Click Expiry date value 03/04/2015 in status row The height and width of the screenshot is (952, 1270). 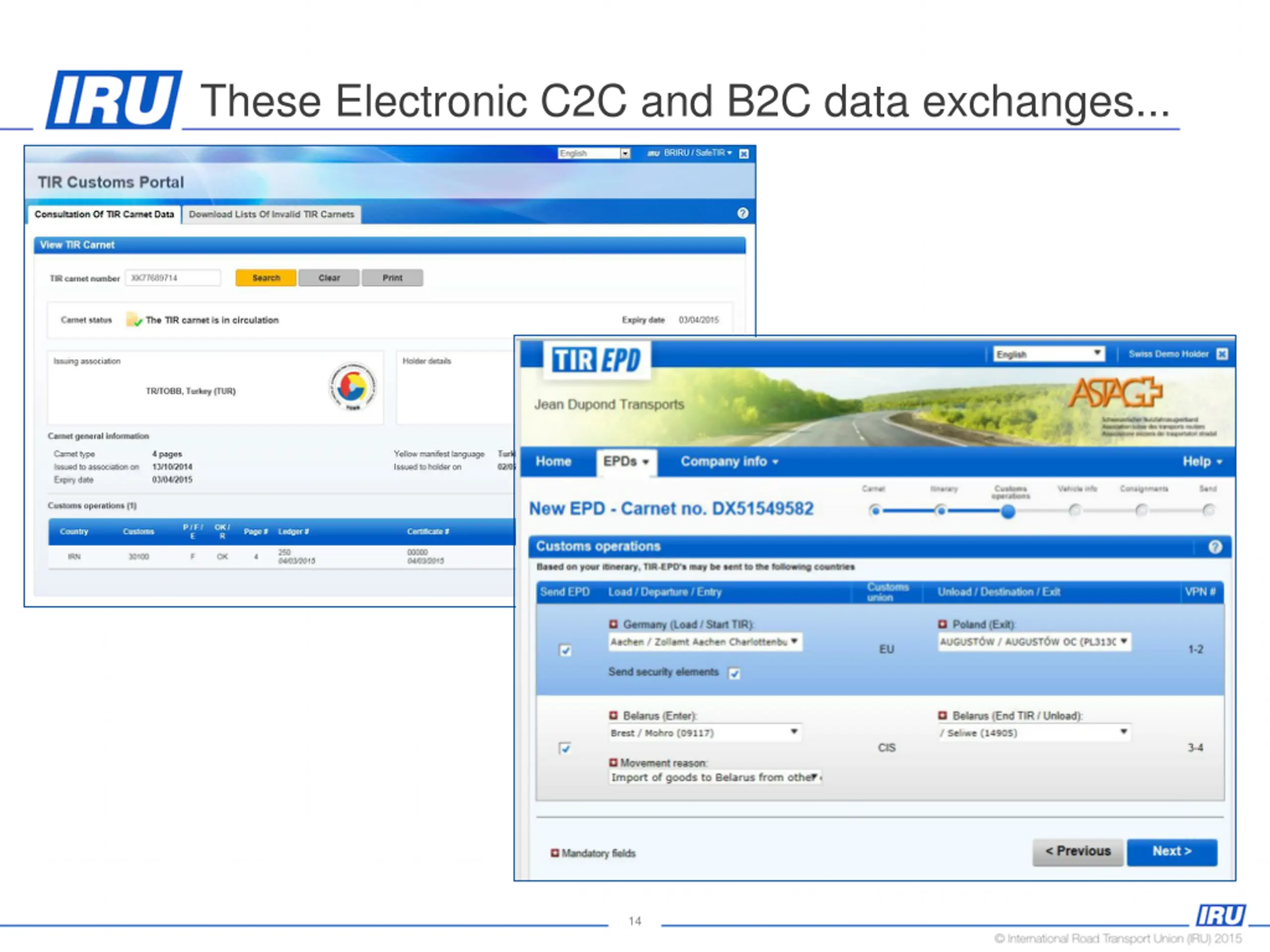coord(698,320)
